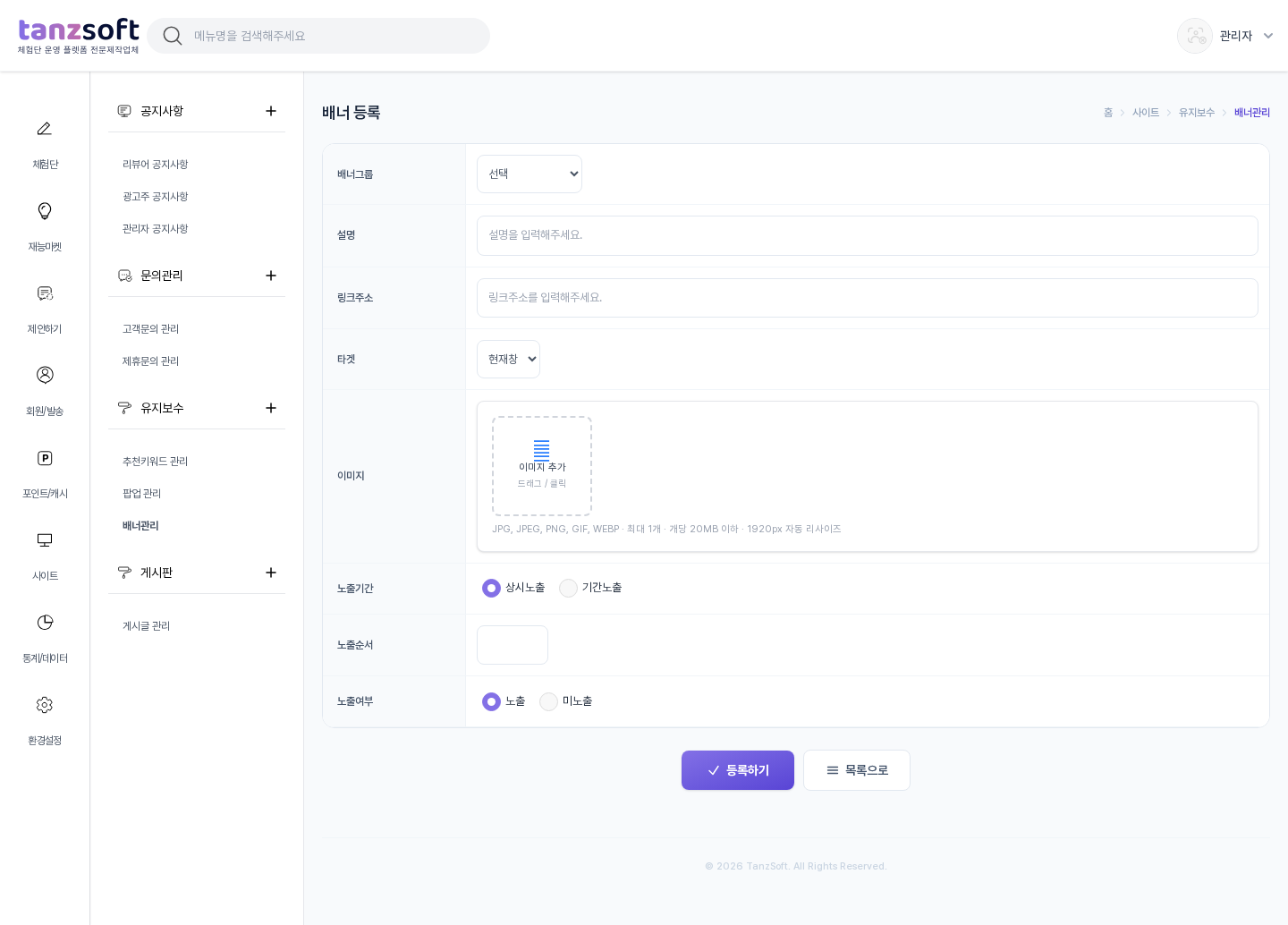Open the 제안하기 chat icon
The width and height of the screenshot is (1288, 925).
(x=44, y=293)
